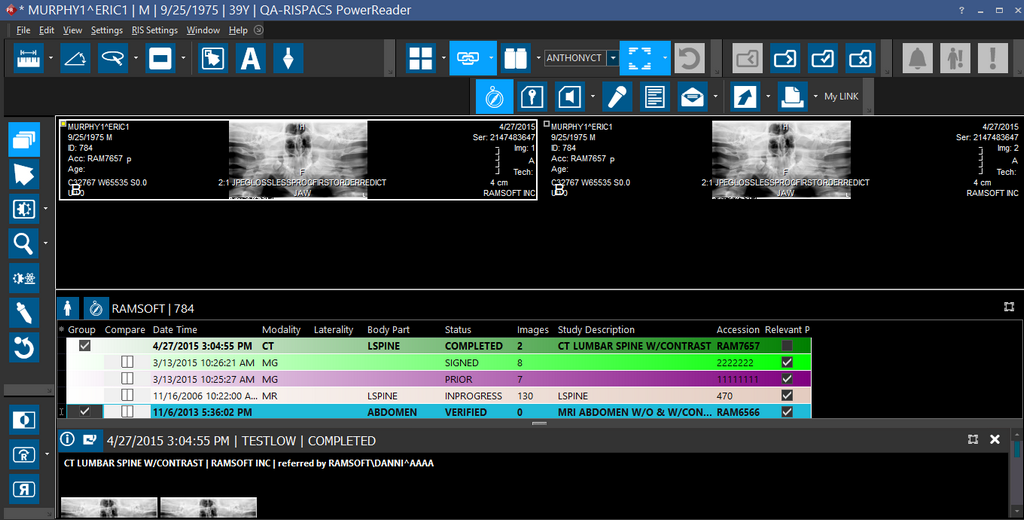Click the binoculars search icon

pos(516,59)
